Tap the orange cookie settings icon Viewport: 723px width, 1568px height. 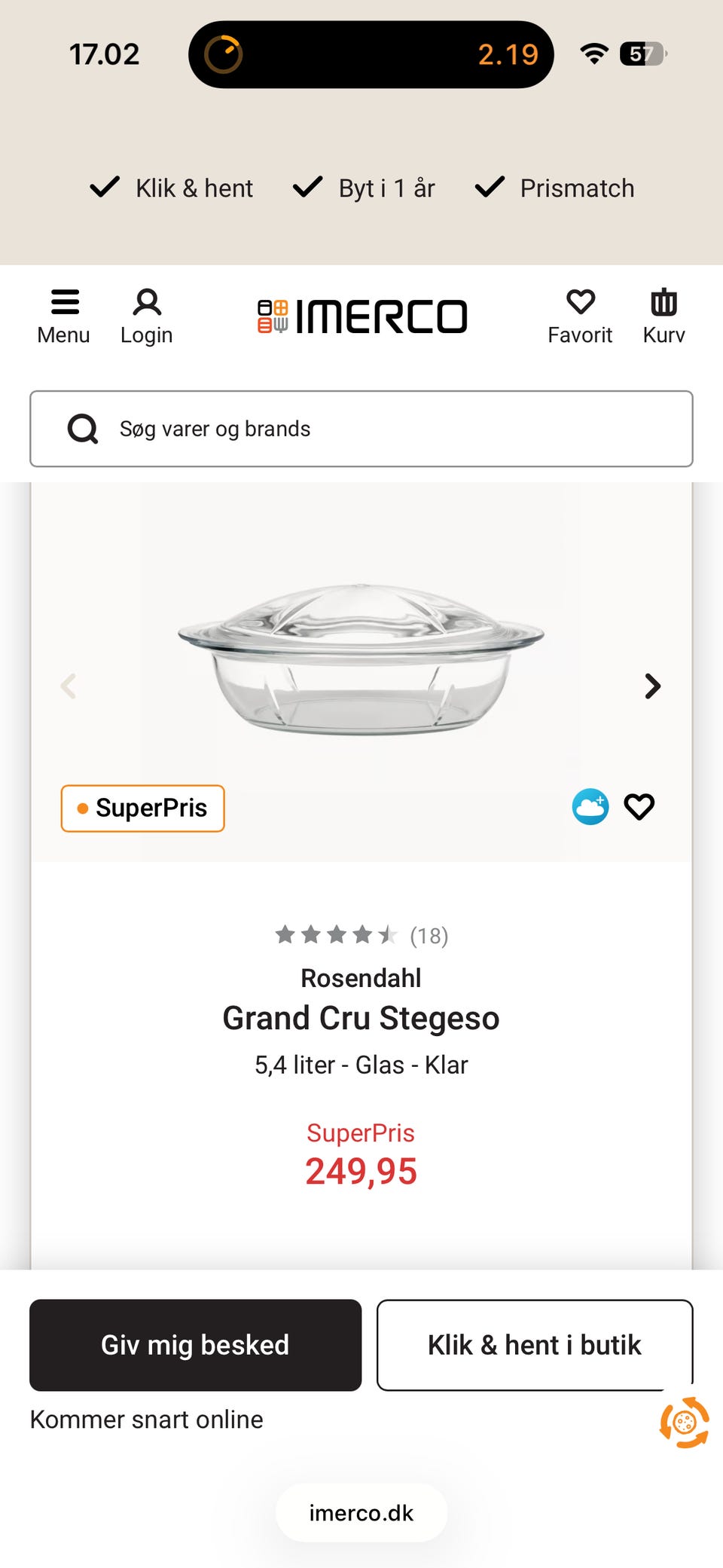[684, 1423]
